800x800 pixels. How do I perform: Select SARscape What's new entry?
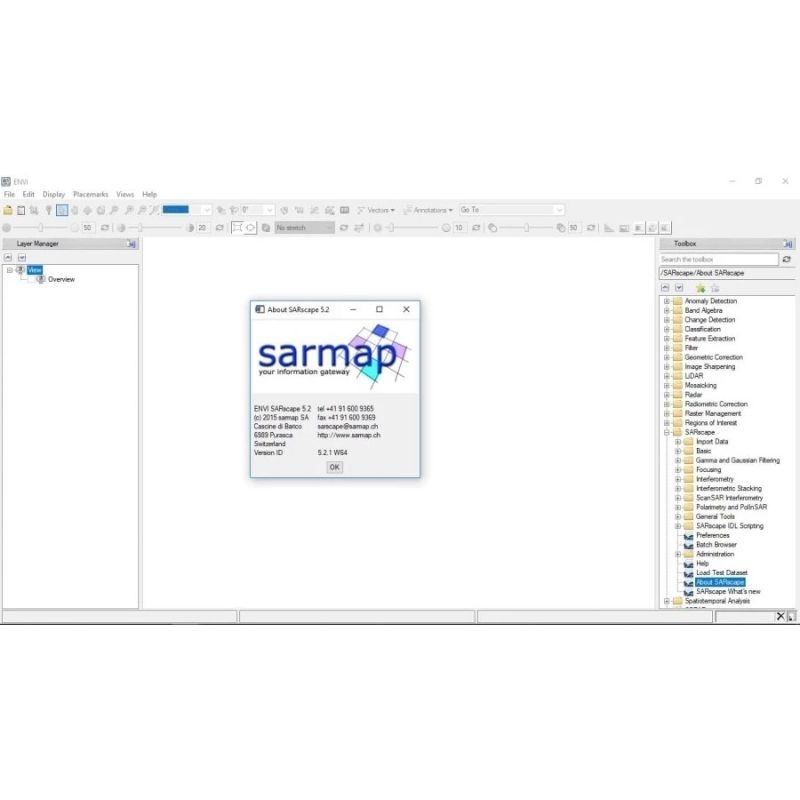[728, 591]
